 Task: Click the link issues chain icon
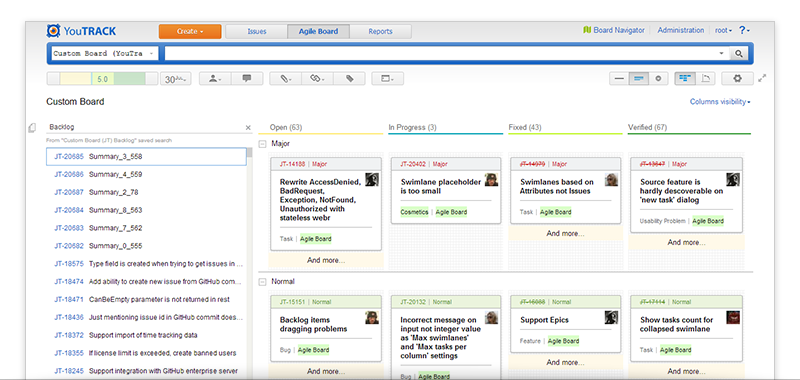coord(317,79)
